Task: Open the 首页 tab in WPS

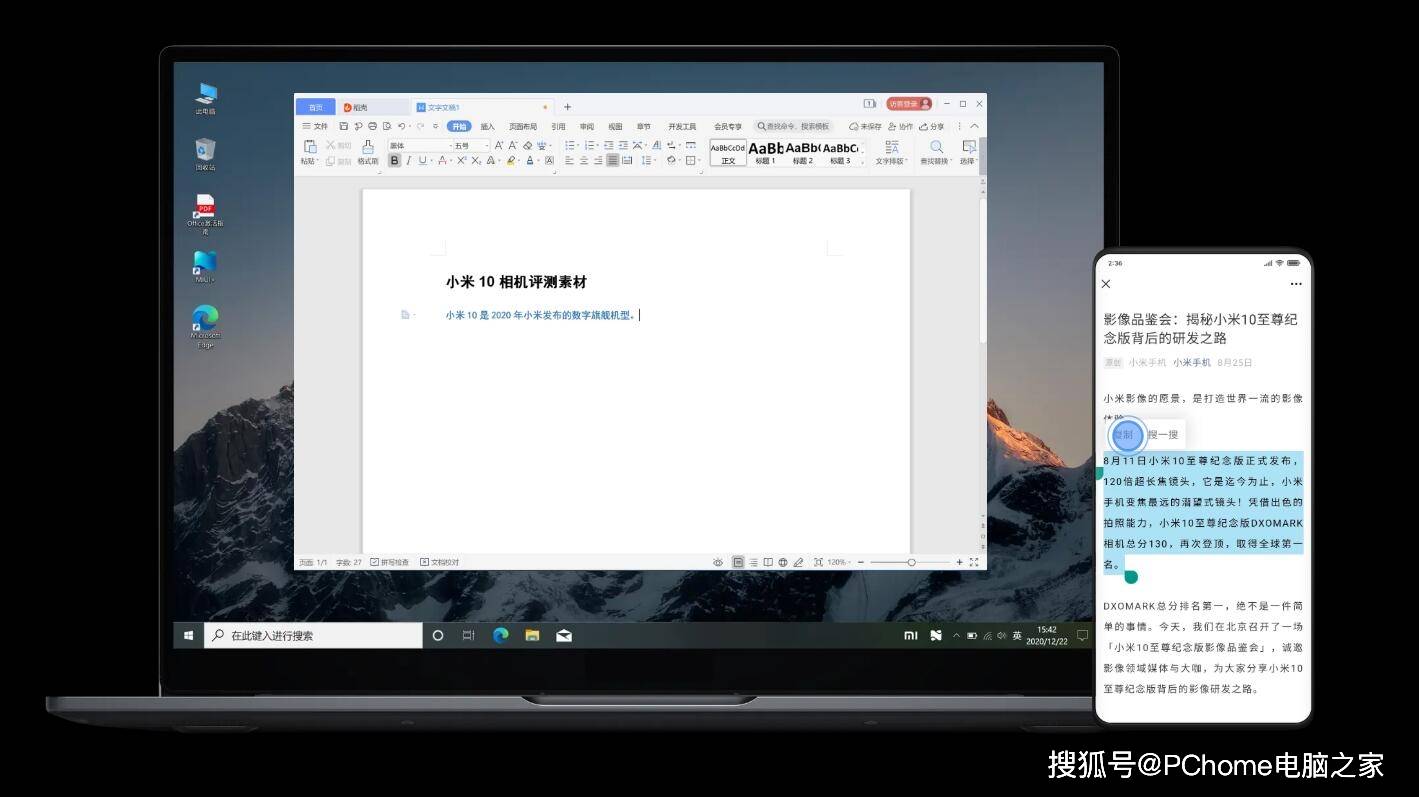Action: tap(316, 107)
